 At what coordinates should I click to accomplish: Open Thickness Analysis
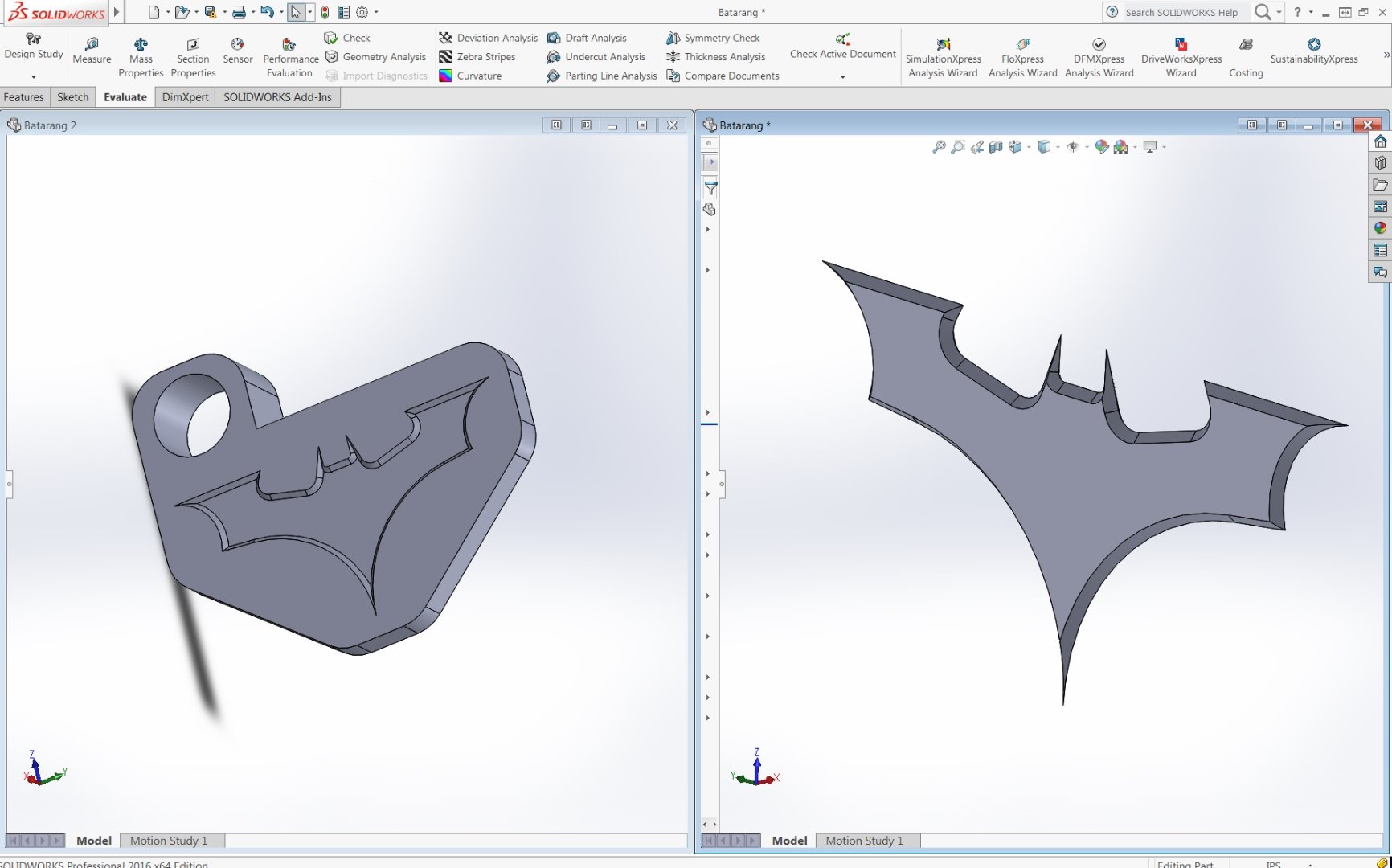click(716, 57)
